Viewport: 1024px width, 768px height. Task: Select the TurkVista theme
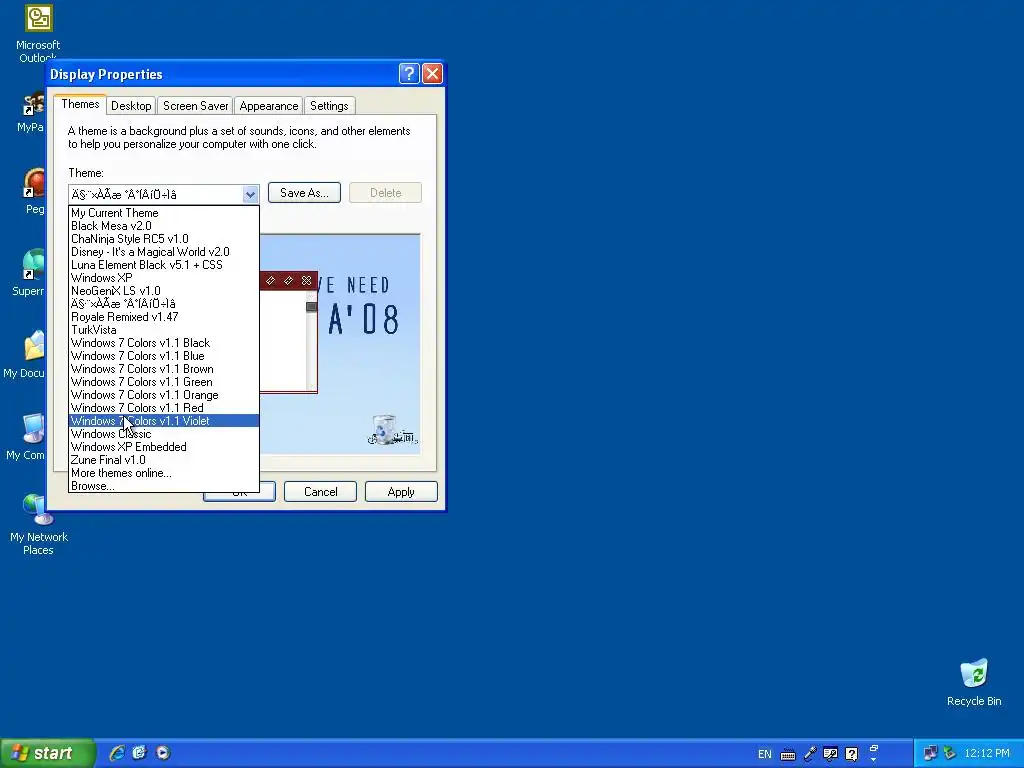pos(164,330)
